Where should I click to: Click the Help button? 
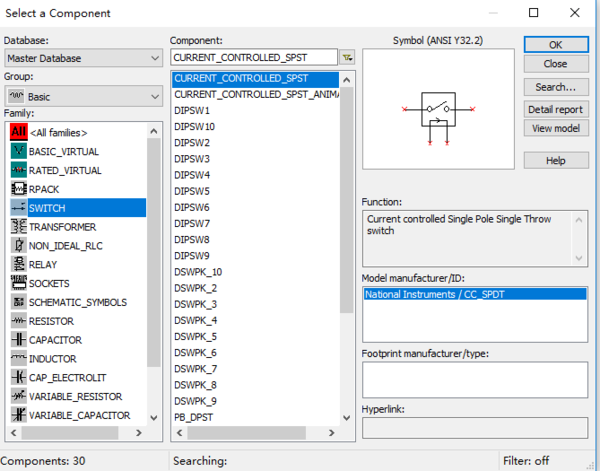pos(556,160)
